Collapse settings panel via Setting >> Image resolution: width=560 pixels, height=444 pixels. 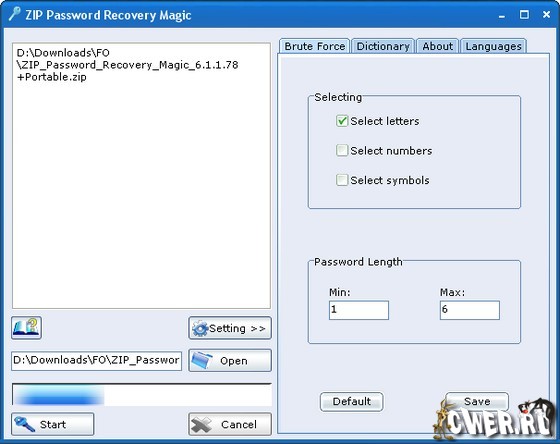[230, 328]
